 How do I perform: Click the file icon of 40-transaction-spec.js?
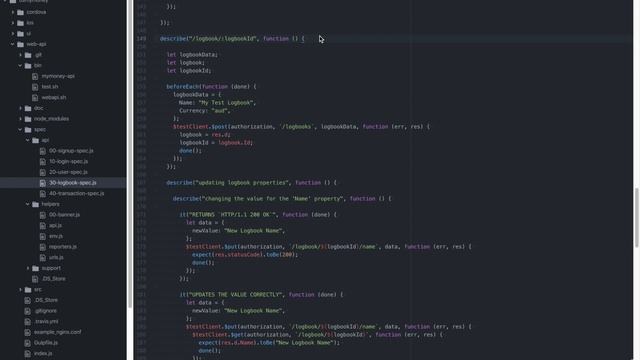pos(43,193)
